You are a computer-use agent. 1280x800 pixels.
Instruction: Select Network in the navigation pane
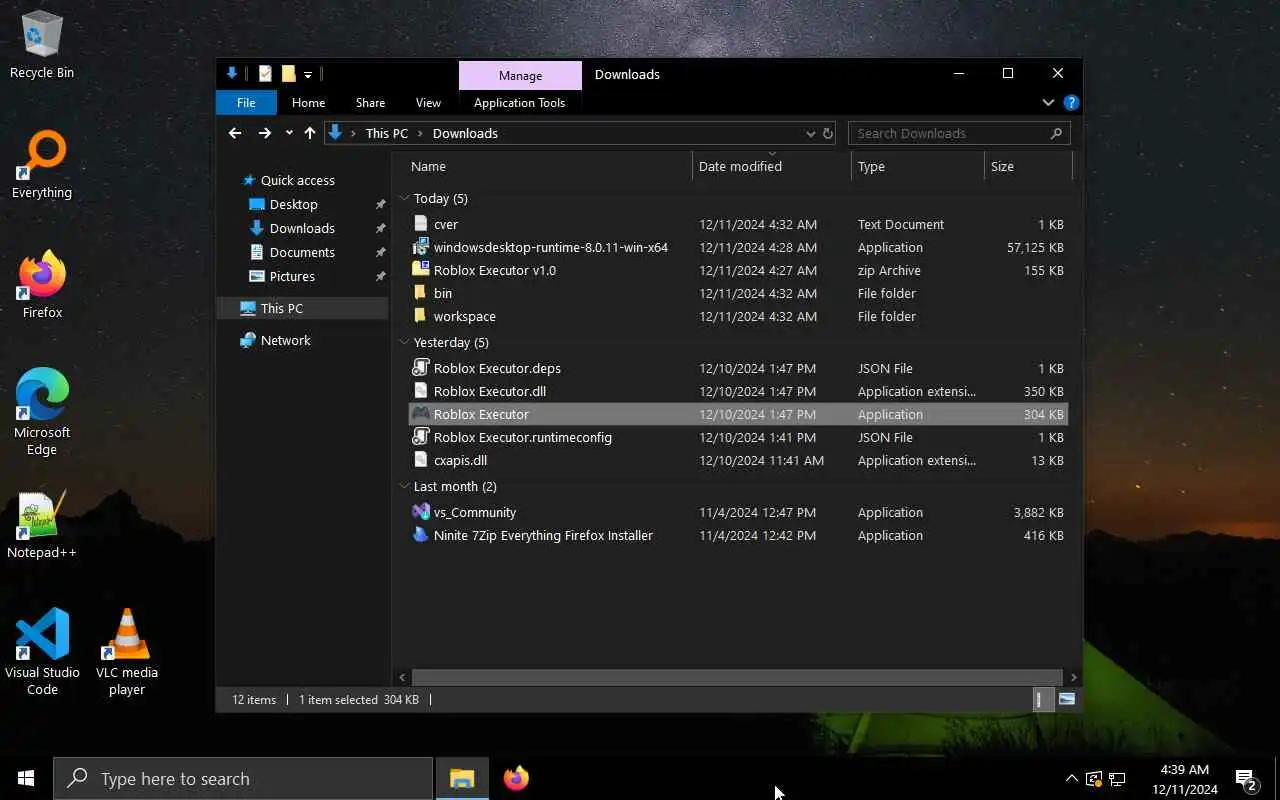(x=285, y=340)
